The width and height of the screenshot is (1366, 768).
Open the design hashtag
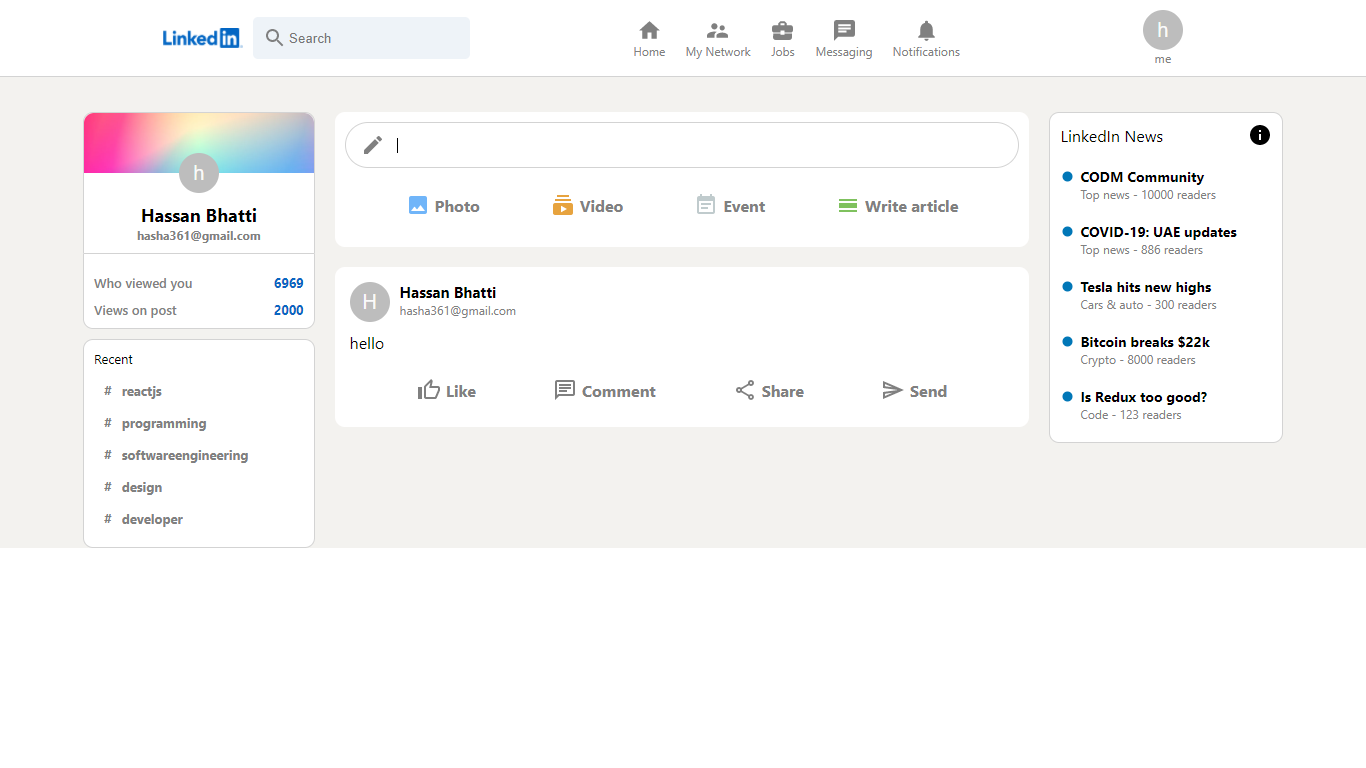[142, 487]
